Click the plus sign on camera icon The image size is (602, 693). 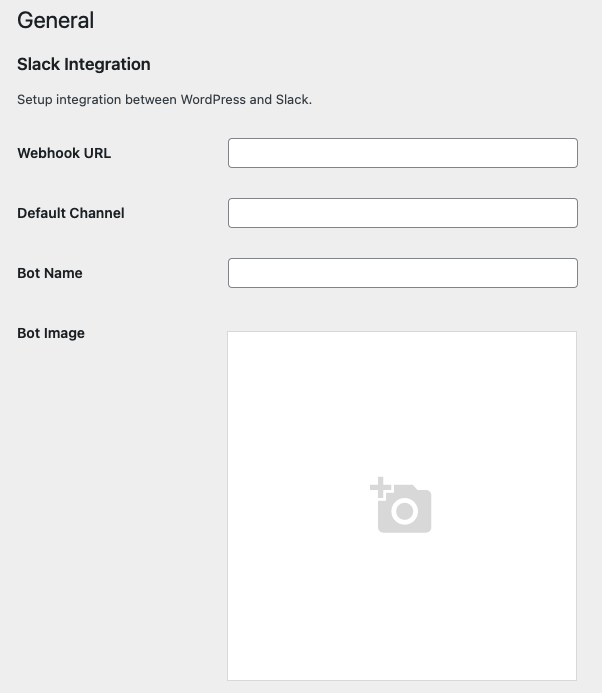[380, 488]
